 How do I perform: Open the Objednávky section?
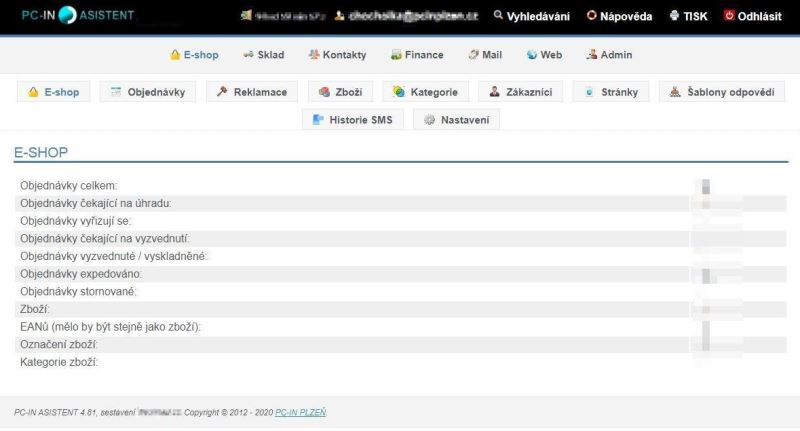148,92
